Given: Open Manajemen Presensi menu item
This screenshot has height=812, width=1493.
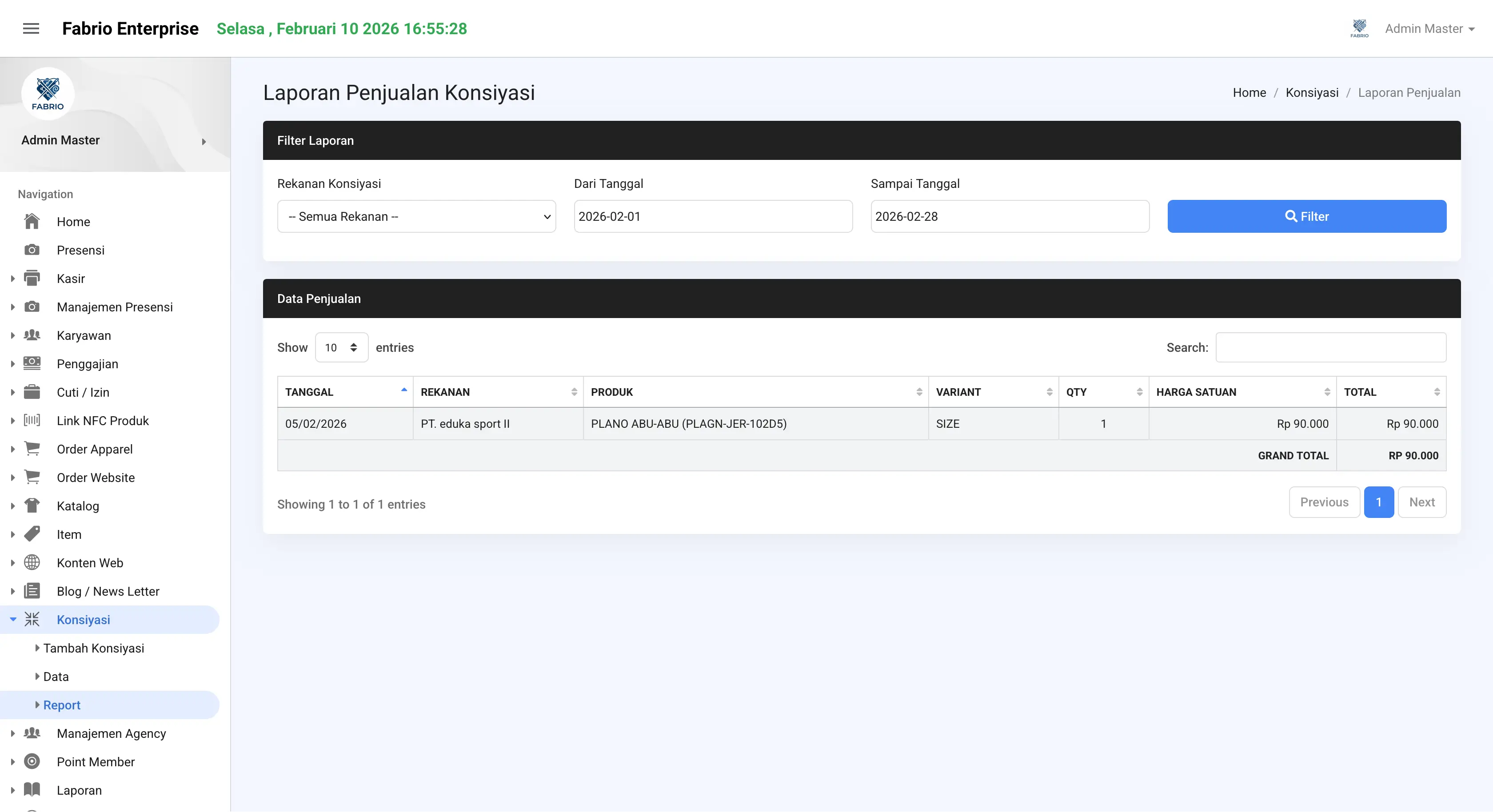Looking at the screenshot, I should (115, 306).
